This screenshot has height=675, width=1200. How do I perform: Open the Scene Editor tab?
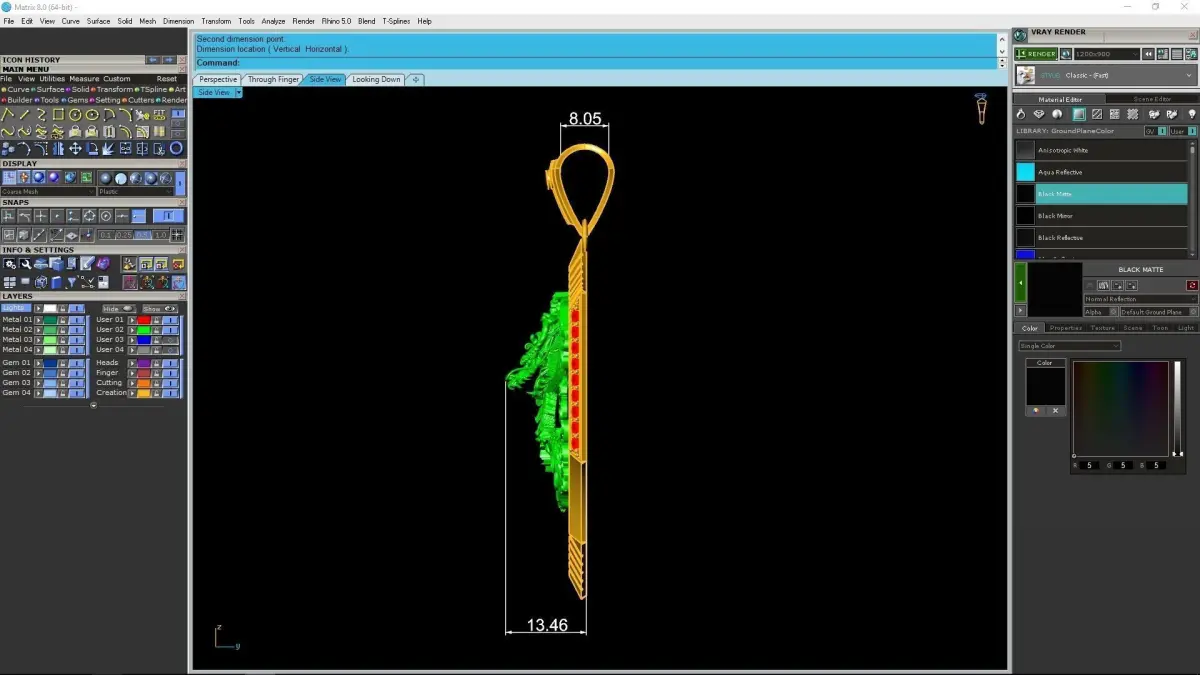(1153, 99)
